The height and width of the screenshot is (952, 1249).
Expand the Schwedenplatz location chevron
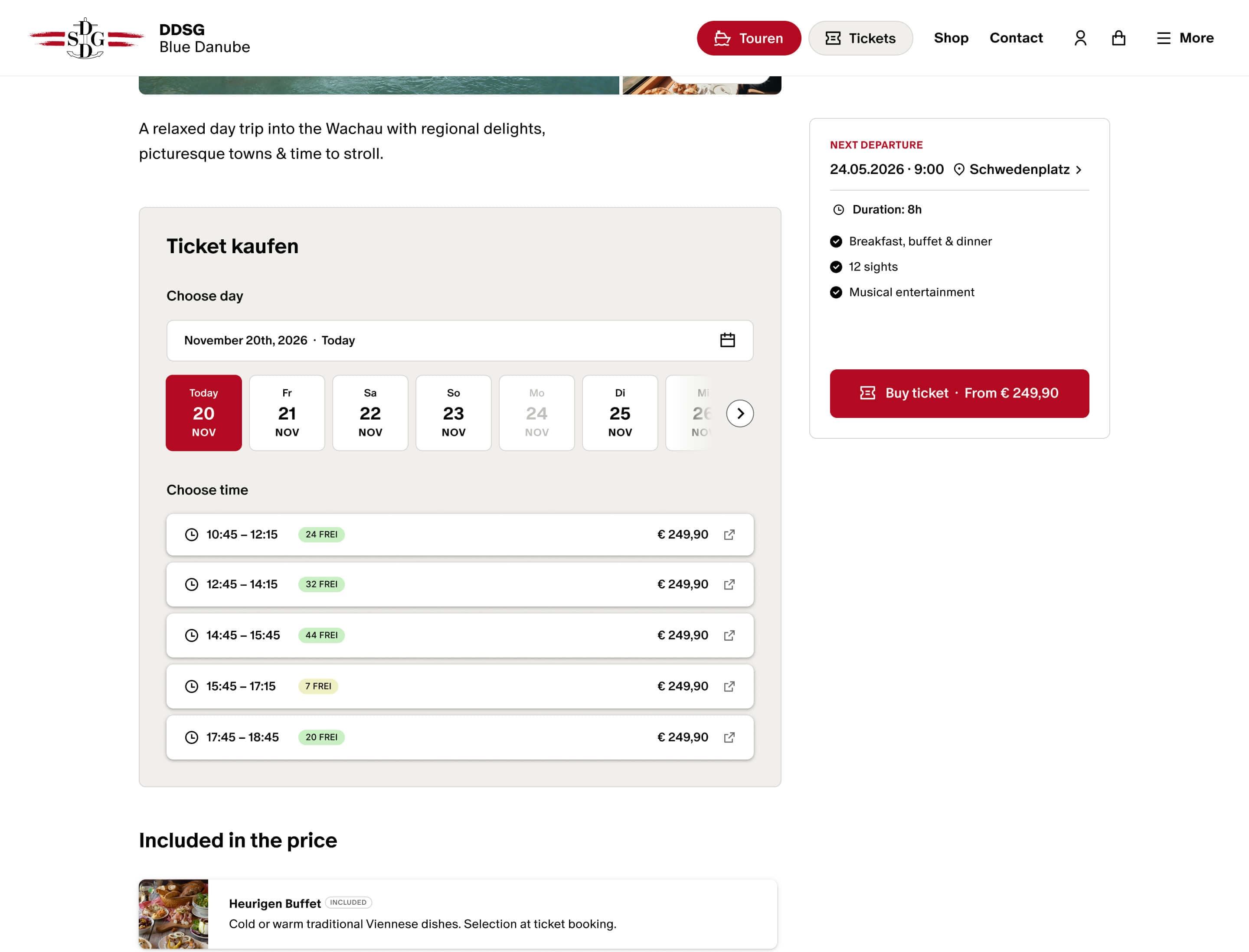point(1079,170)
